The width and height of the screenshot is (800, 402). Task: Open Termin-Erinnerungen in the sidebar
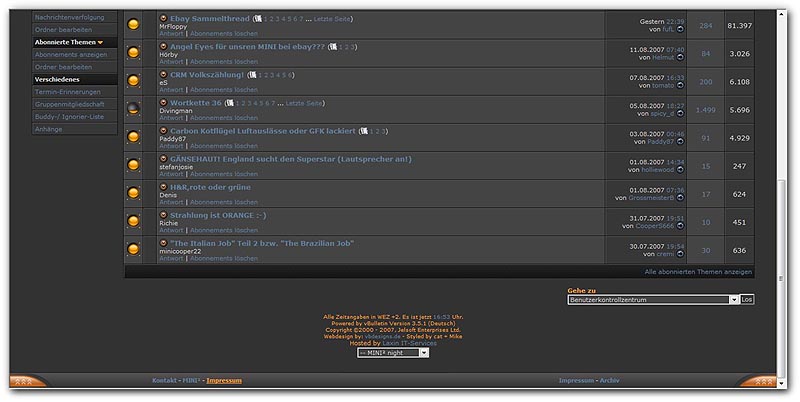[67, 92]
